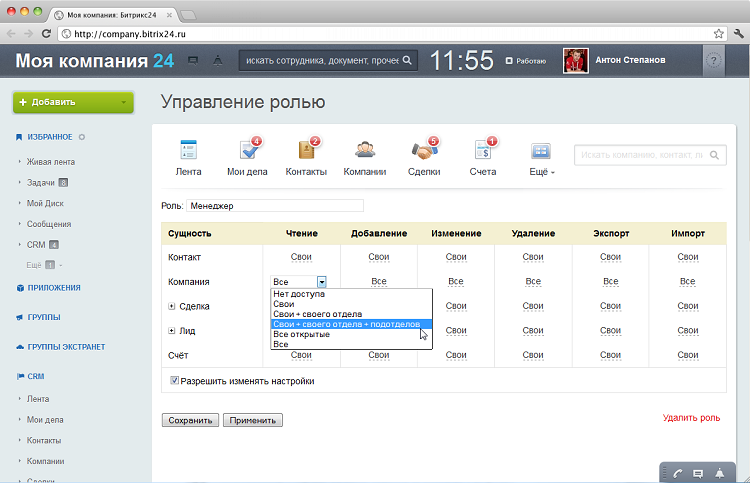The width and height of the screenshot is (750, 483).
Task: Select Все открытые option
Action: point(352,334)
